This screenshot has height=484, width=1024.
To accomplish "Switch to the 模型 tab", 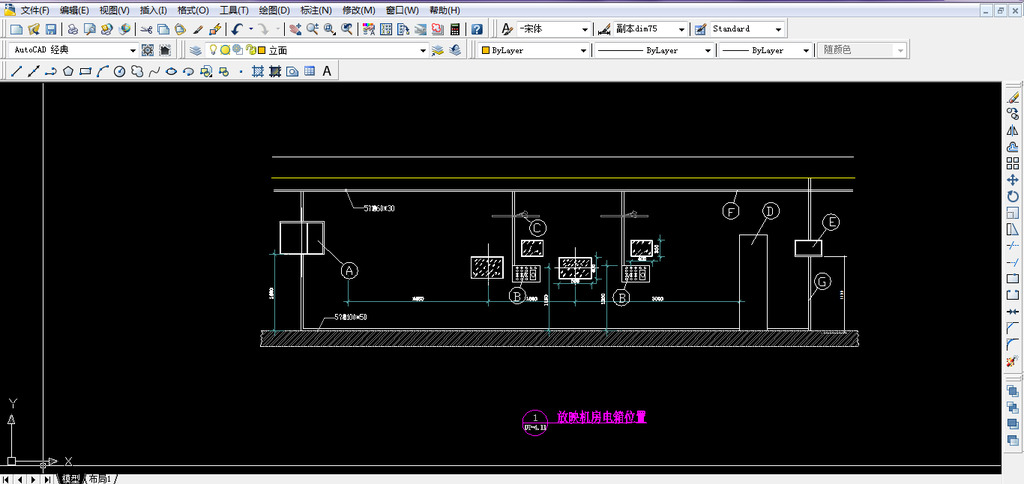I will (x=71, y=479).
